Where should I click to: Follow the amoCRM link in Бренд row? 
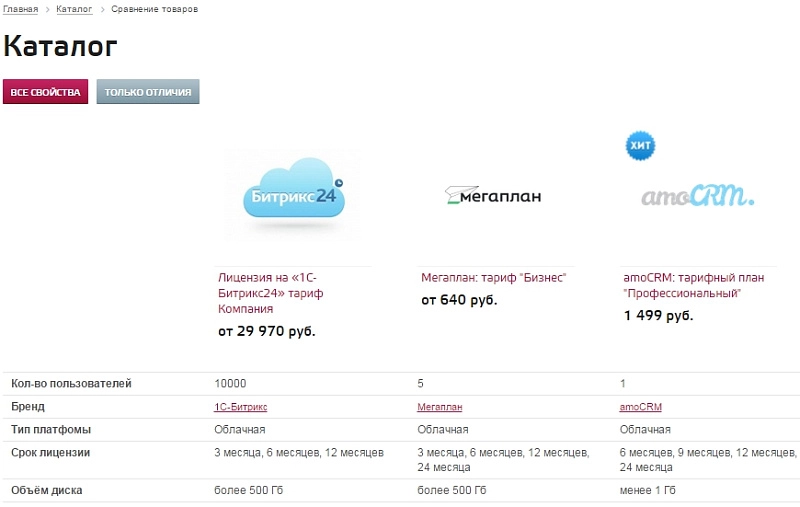pyautogui.click(x=641, y=407)
